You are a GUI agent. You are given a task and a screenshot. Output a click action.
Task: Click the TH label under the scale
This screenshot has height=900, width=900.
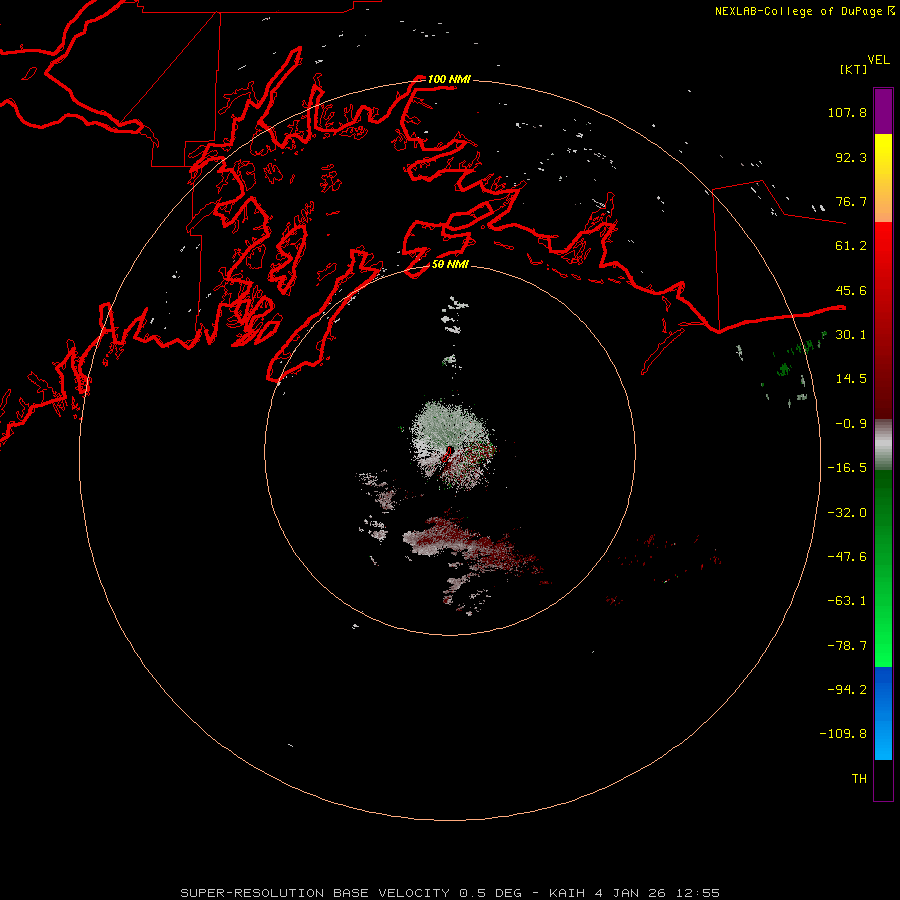click(x=859, y=778)
